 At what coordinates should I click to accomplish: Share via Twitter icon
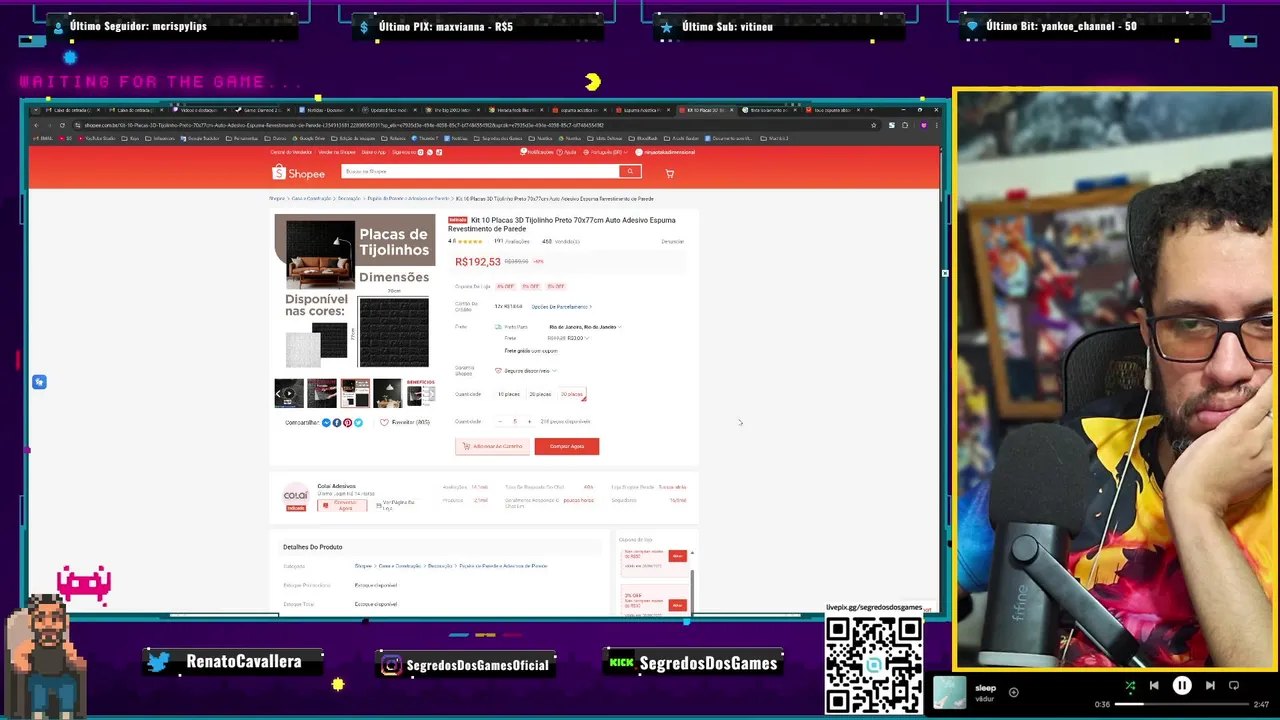click(x=358, y=422)
